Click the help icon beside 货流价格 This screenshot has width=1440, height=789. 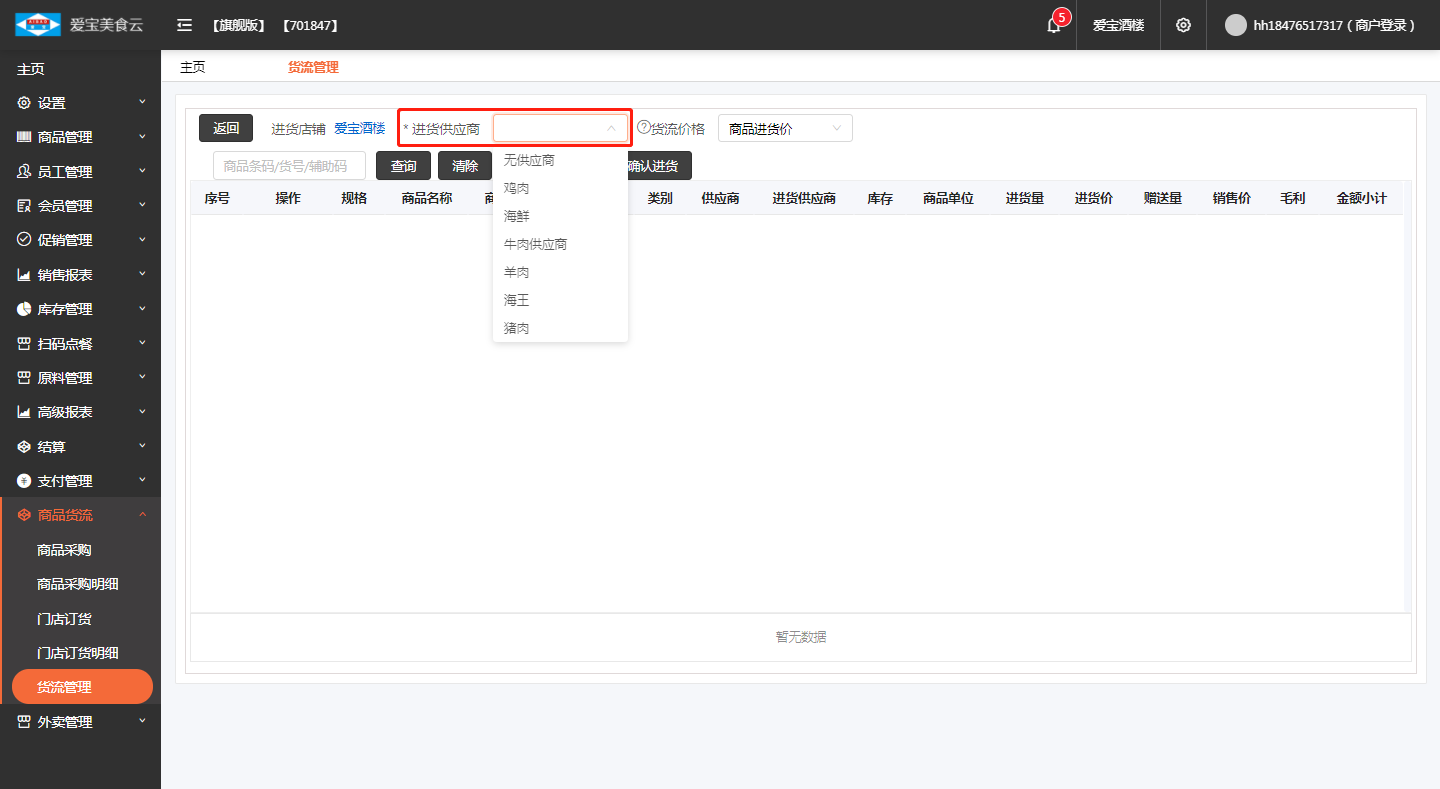coord(643,127)
